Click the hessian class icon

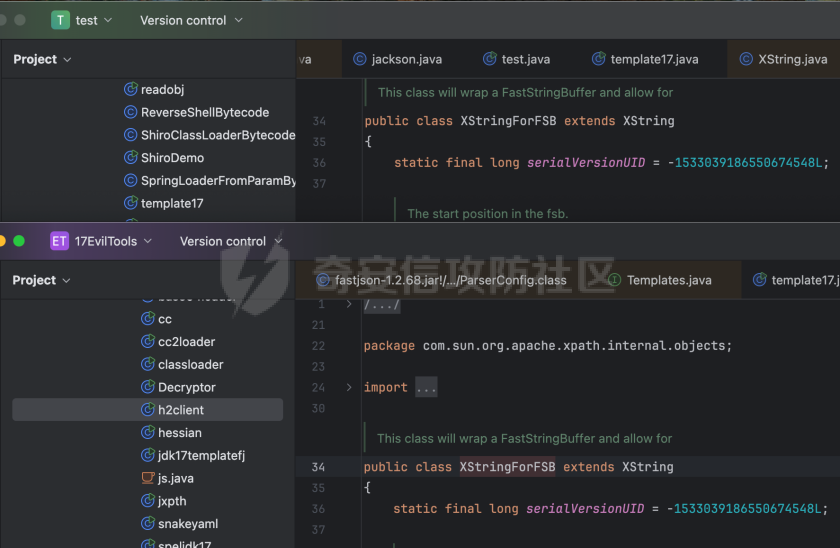coord(148,432)
